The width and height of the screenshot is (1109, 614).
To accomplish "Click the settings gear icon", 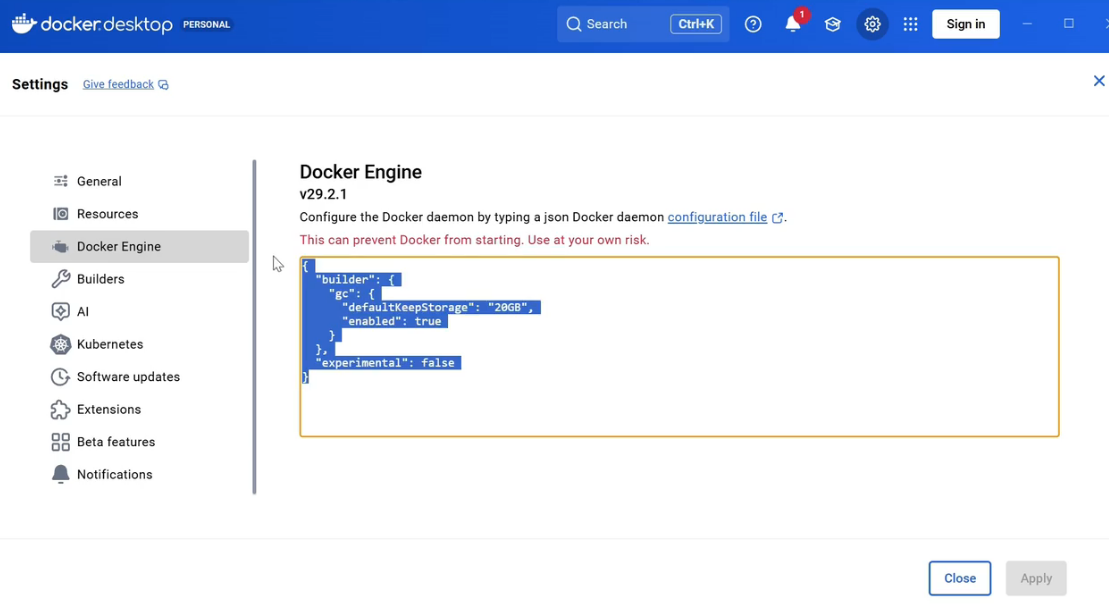I will tap(872, 24).
